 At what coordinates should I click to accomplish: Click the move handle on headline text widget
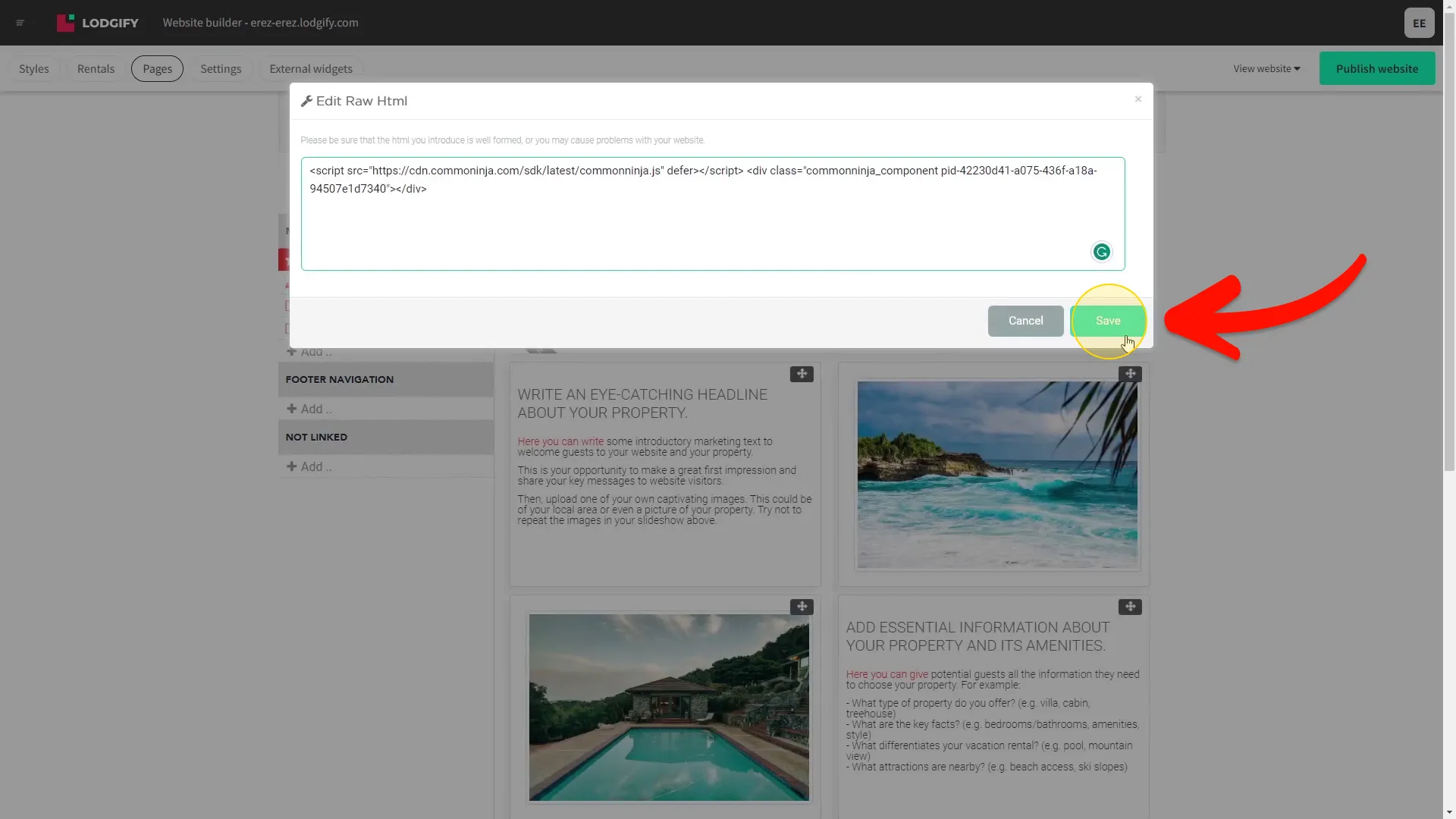tap(802, 374)
